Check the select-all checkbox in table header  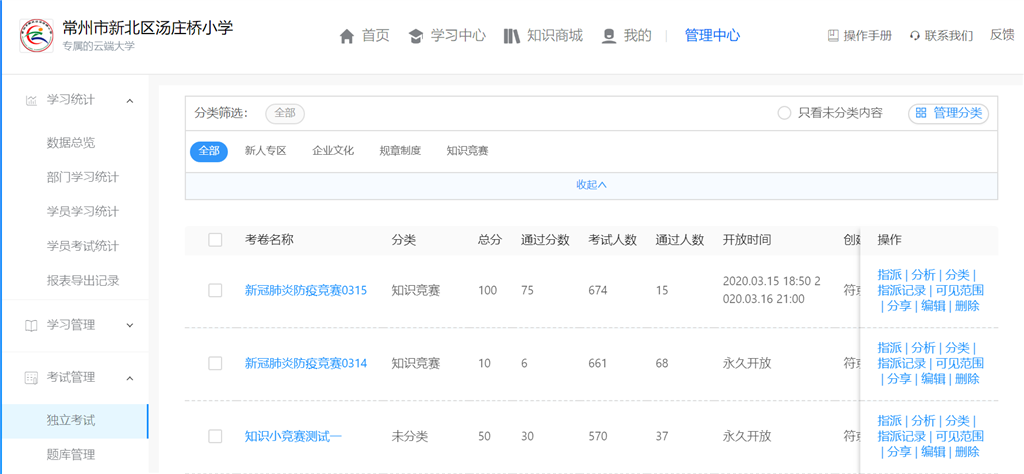click(x=215, y=240)
